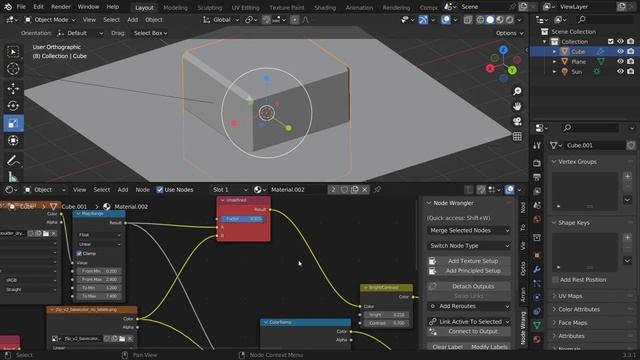Hide the Plane with its eye icon
This screenshot has width=640, height=360.
tap(620, 62)
